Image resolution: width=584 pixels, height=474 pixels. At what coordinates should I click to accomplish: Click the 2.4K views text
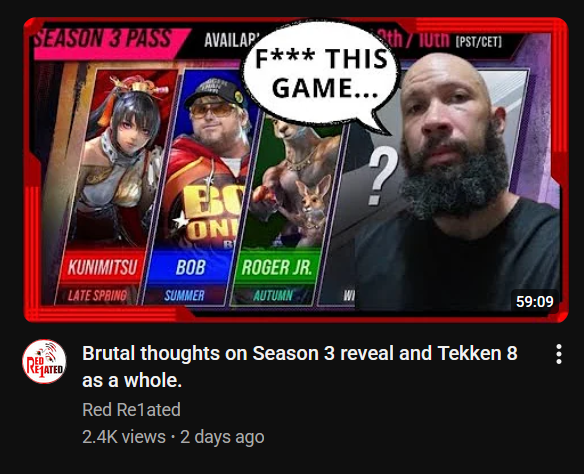[124, 437]
